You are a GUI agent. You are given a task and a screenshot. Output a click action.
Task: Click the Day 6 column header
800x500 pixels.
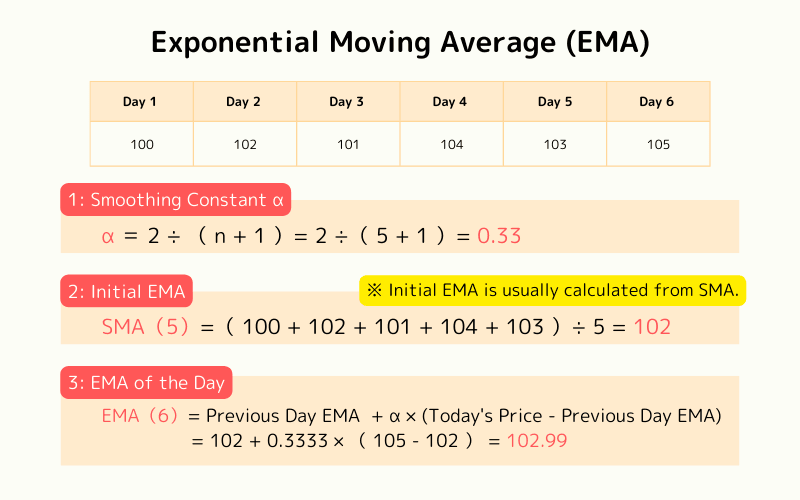(x=657, y=102)
